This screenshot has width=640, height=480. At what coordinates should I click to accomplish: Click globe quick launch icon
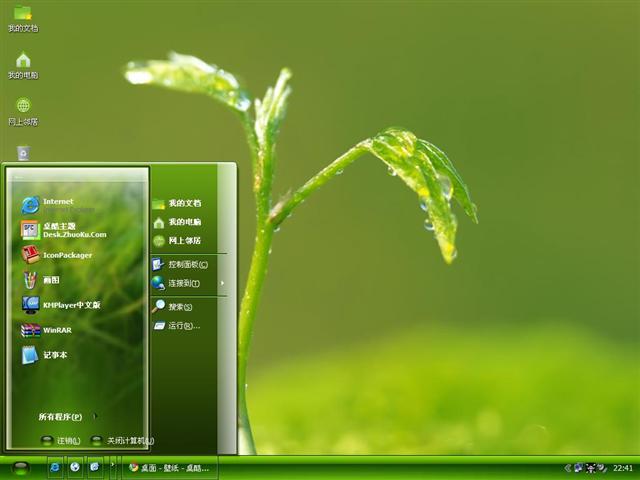click(x=75, y=467)
